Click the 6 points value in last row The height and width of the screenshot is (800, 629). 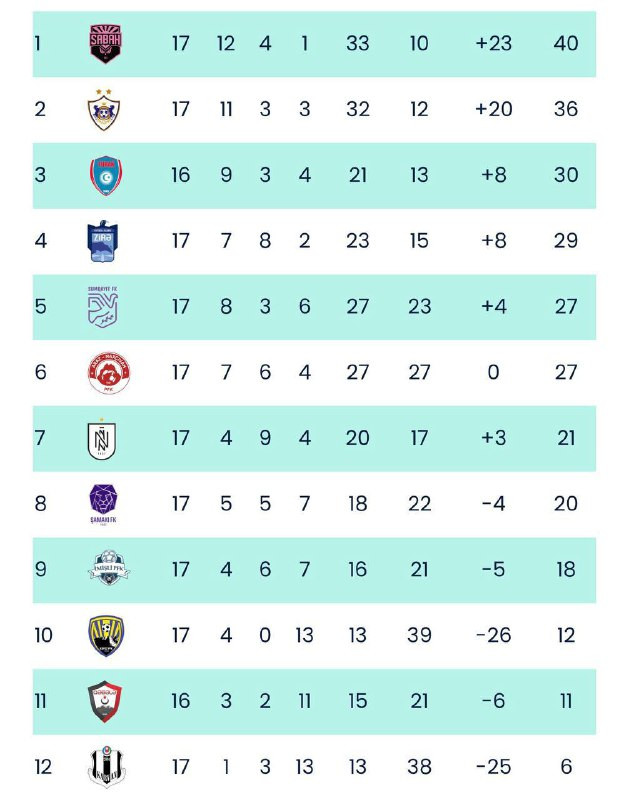pos(566,767)
